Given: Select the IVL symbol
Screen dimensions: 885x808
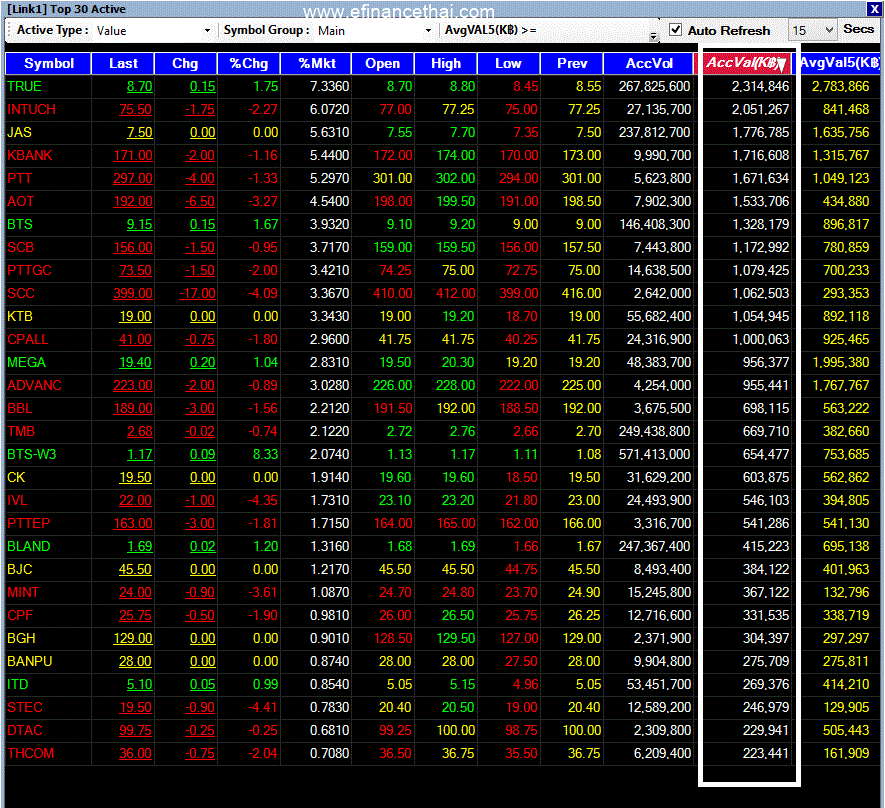Looking at the screenshot, I should click(17, 500).
